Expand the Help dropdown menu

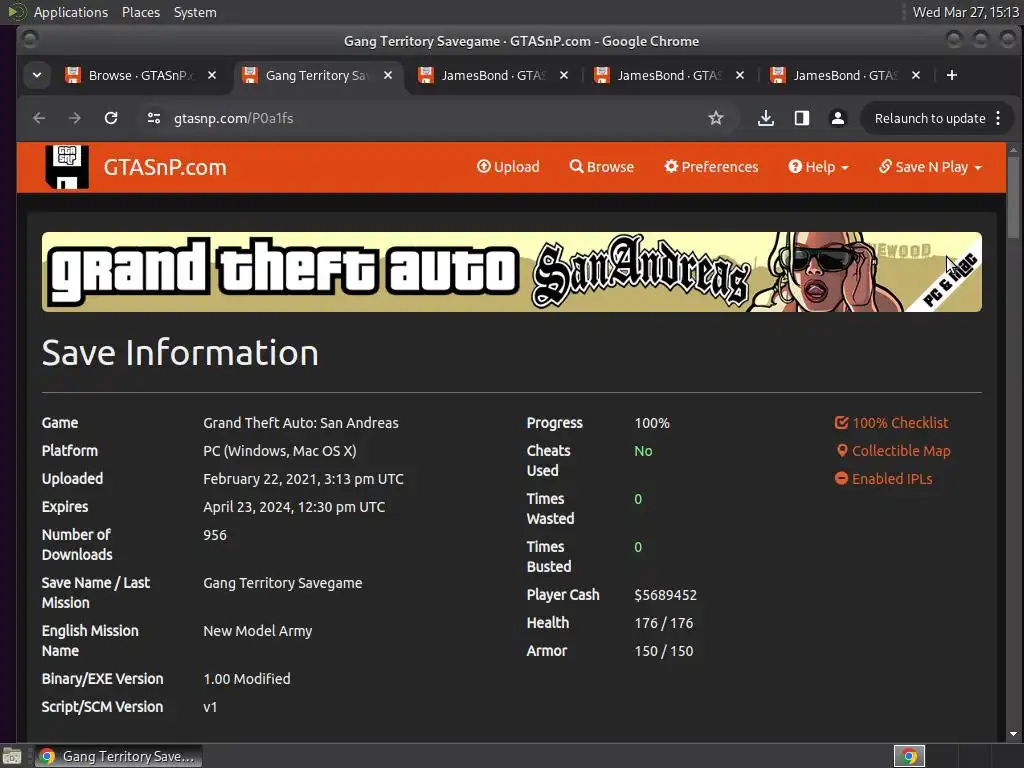pyautogui.click(x=818, y=167)
